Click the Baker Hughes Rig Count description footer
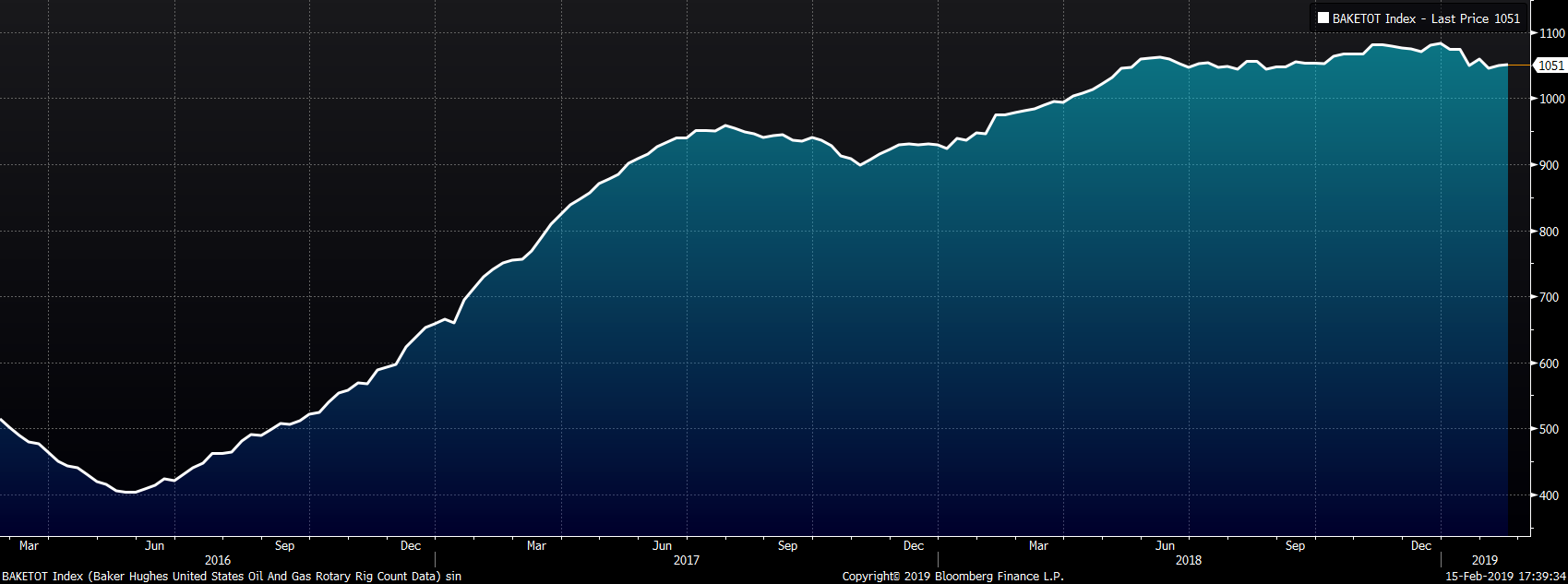Viewport: 1568px width, 584px height. (231, 576)
